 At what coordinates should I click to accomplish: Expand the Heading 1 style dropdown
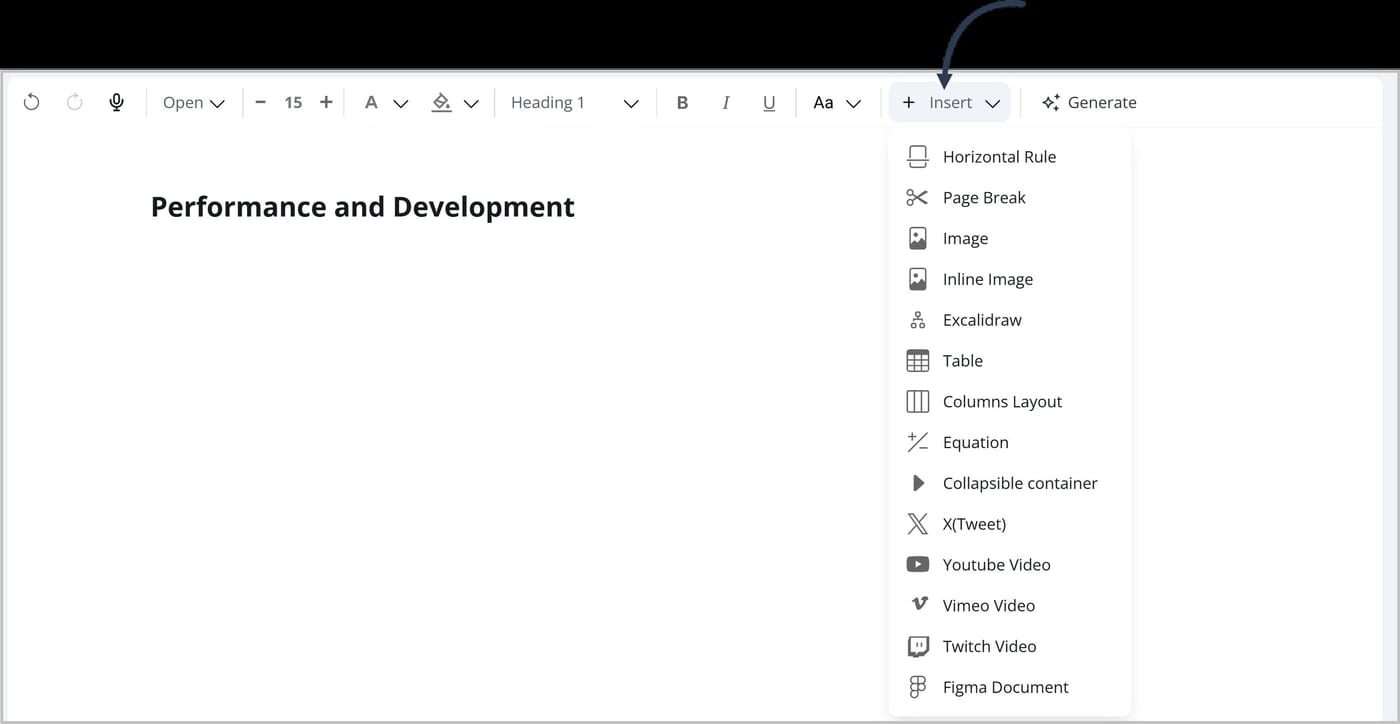(x=575, y=102)
